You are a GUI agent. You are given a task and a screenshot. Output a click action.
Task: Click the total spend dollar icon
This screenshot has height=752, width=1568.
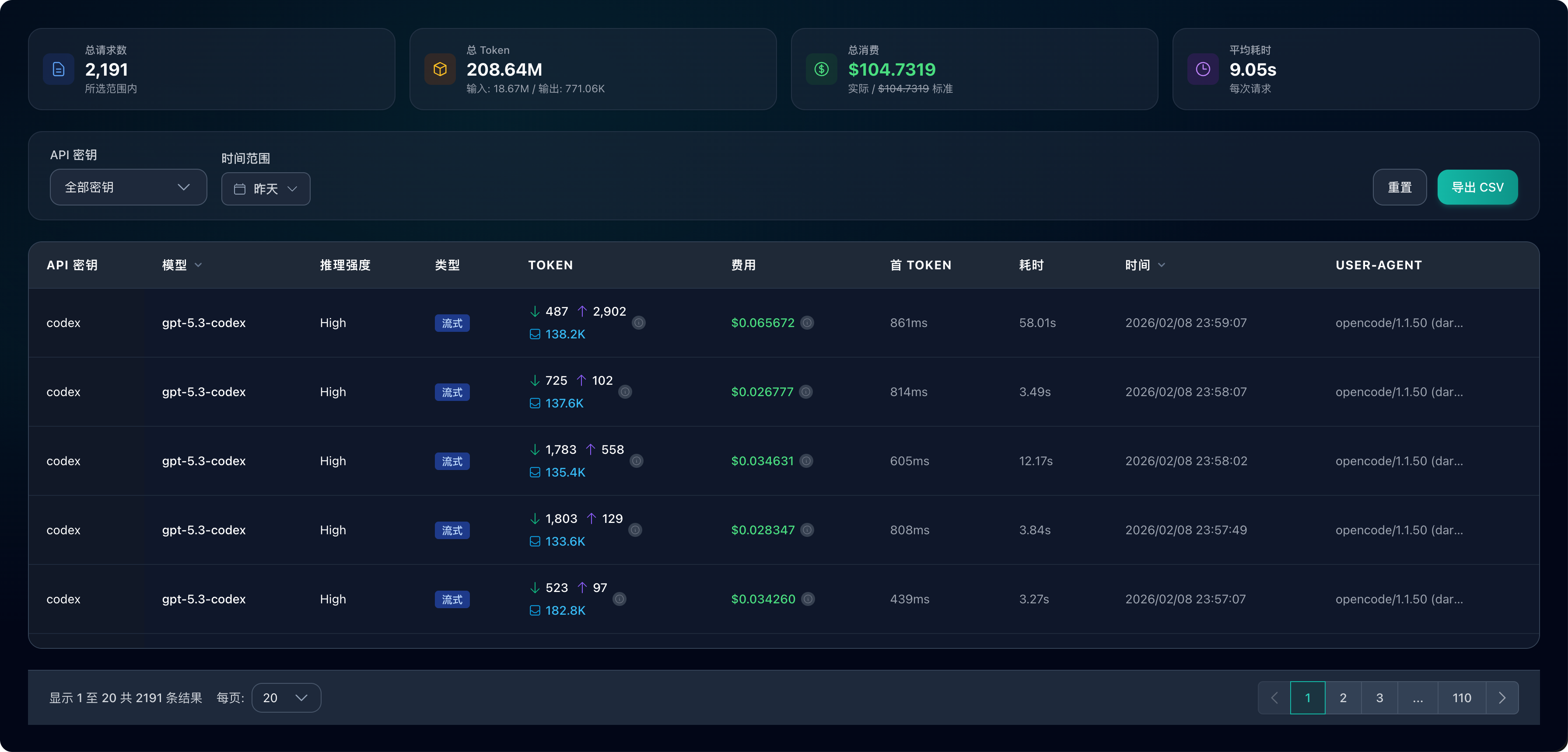821,70
